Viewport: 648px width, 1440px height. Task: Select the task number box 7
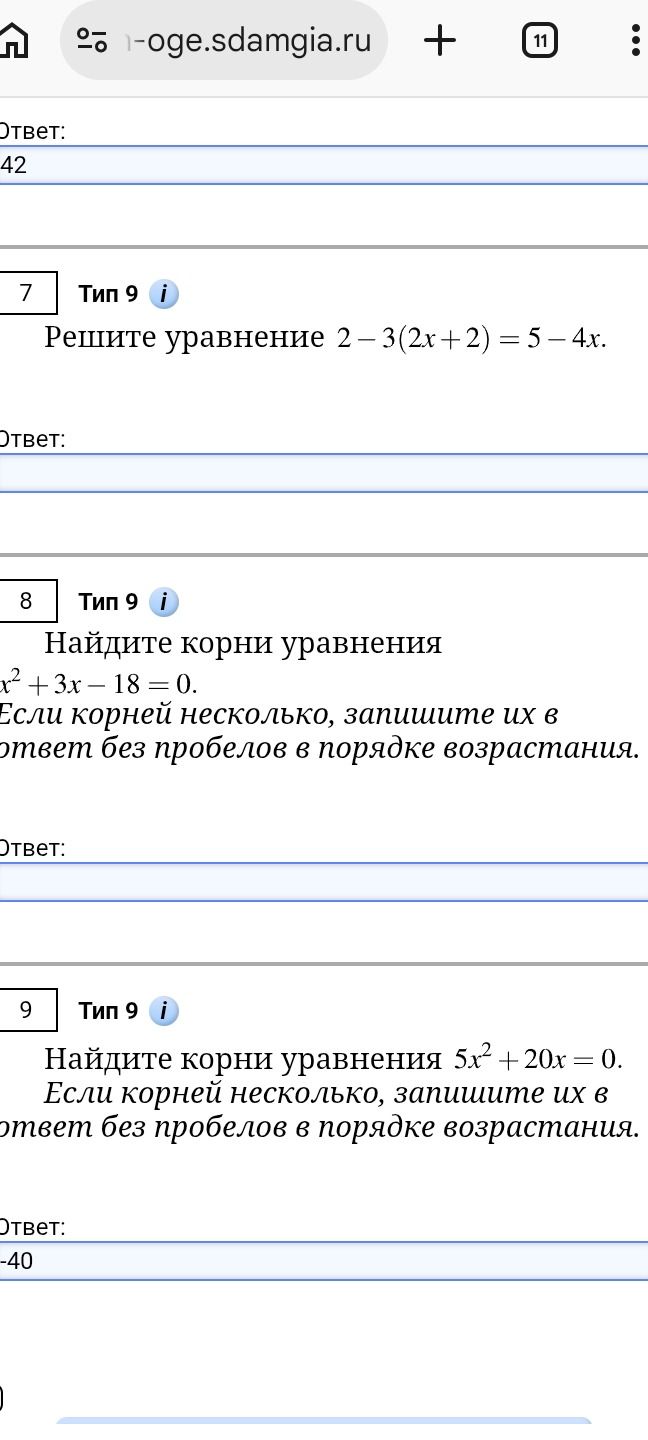pos(27,293)
